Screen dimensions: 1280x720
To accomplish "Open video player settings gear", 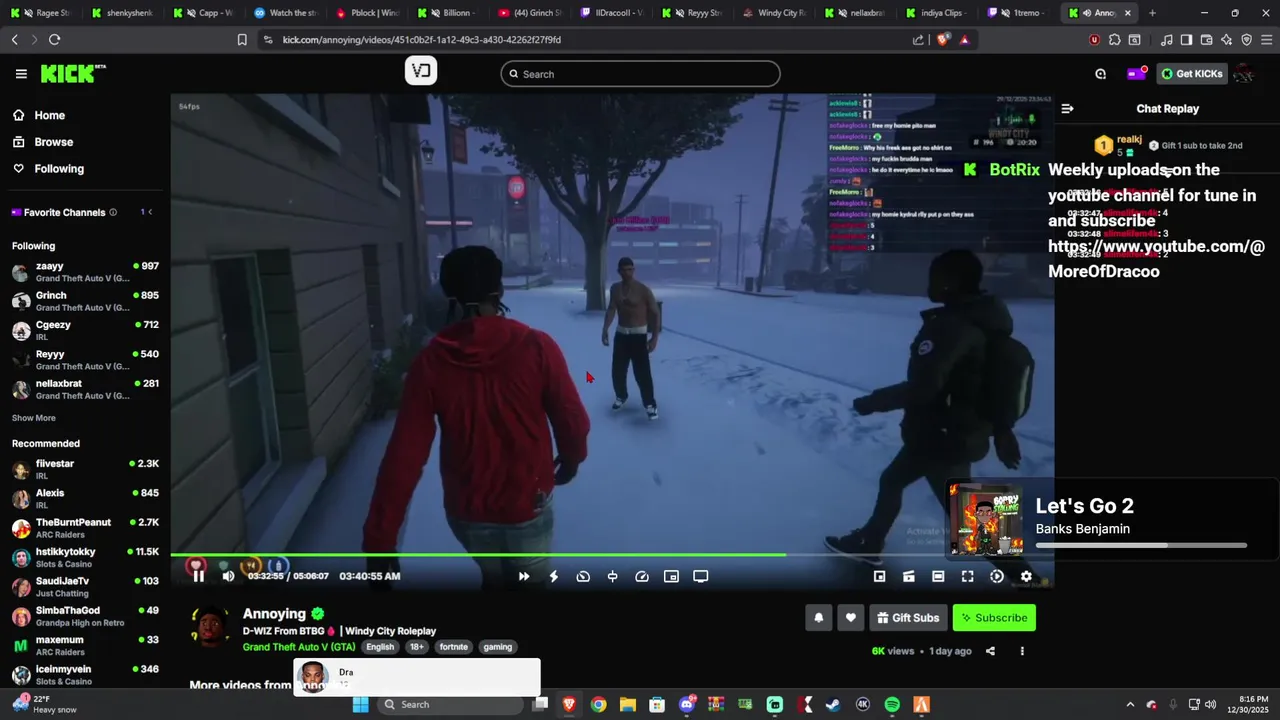I will [x=1026, y=576].
